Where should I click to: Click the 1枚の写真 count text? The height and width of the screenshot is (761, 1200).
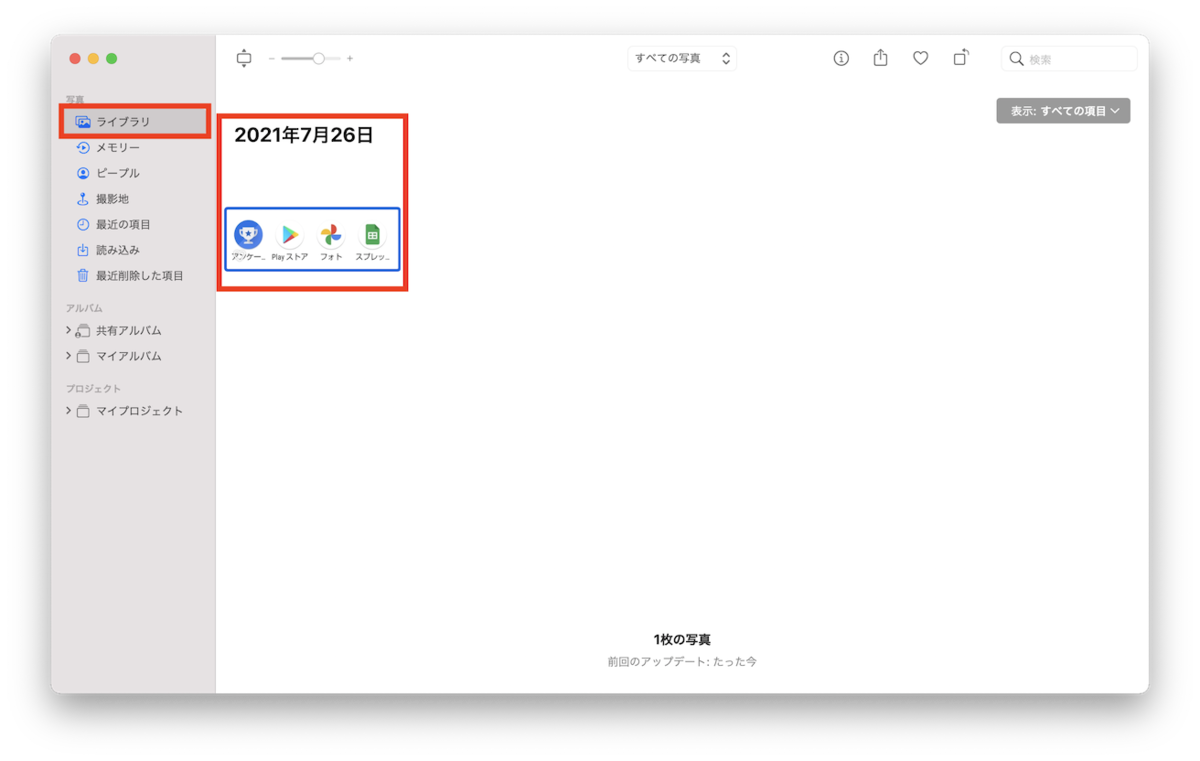pyautogui.click(x=682, y=640)
